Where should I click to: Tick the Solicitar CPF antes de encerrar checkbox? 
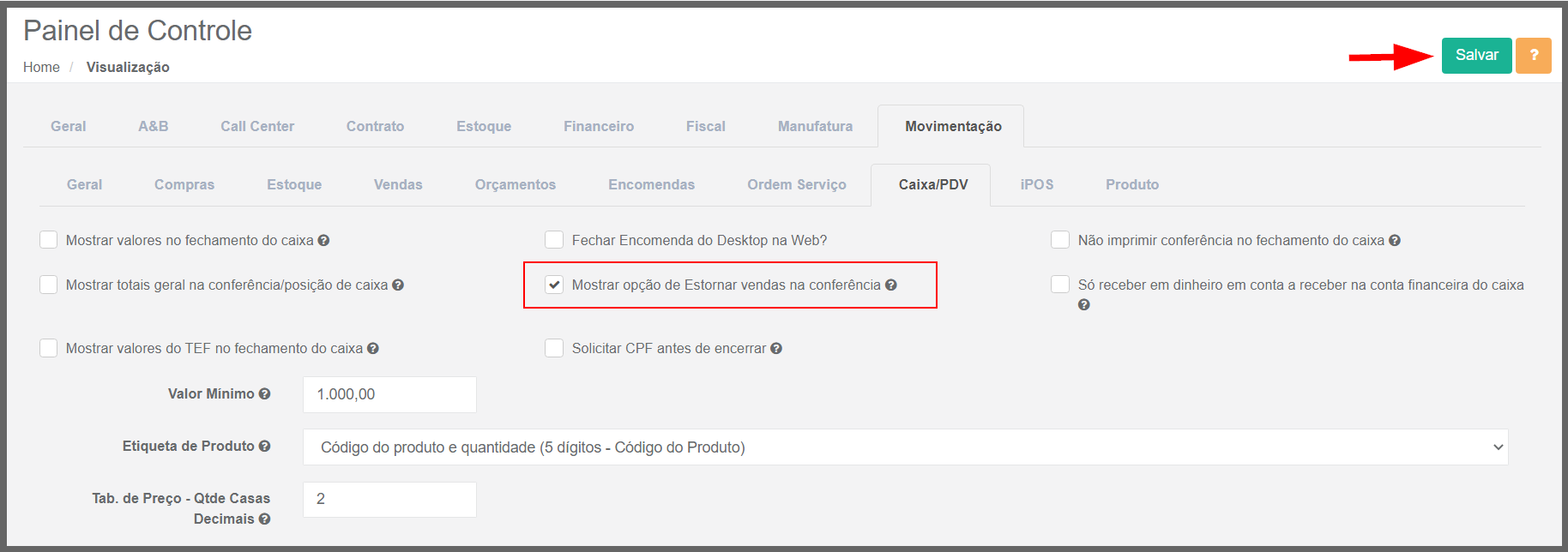click(x=555, y=348)
